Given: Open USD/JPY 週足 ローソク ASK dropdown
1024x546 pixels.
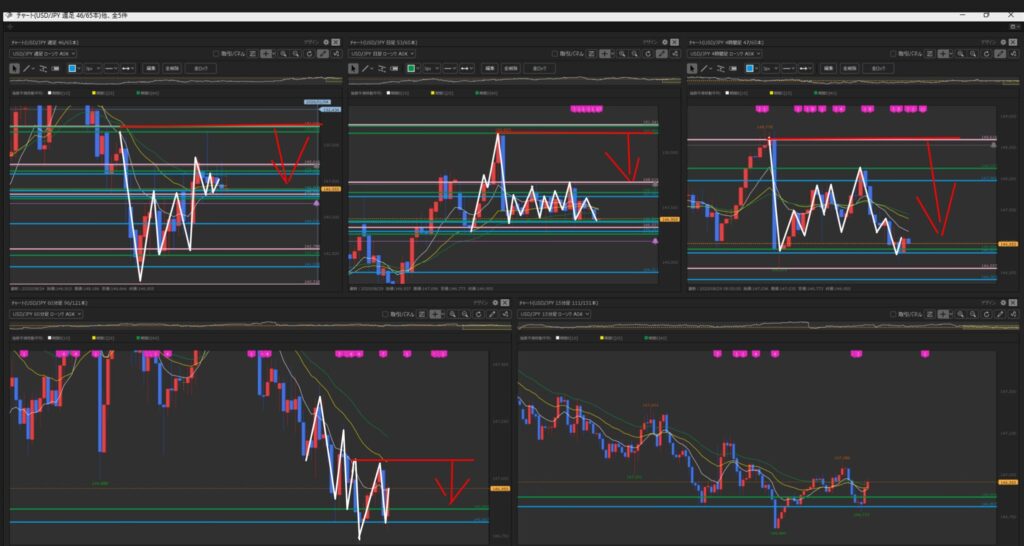Looking at the screenshot, I should [43, 54].
